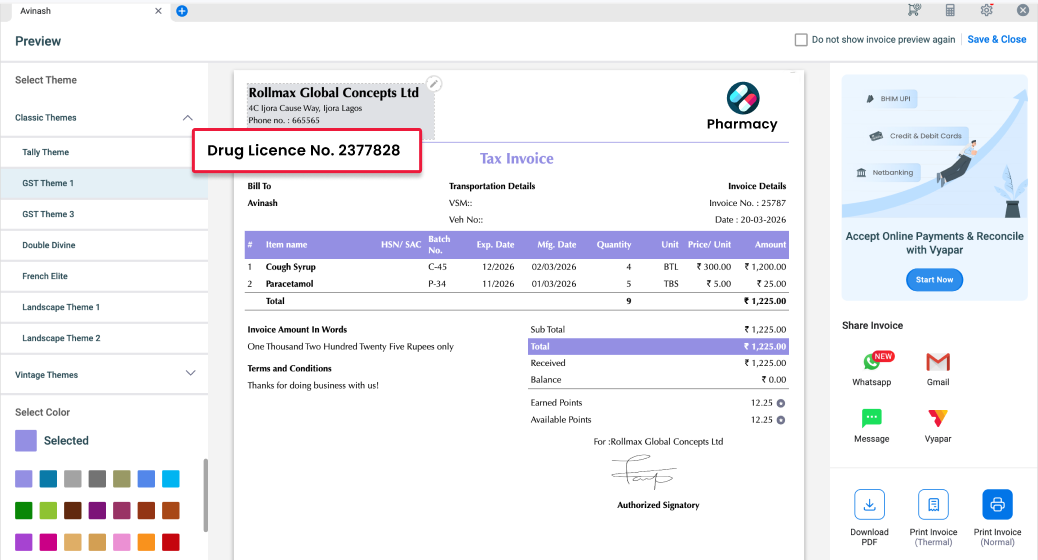Click Invoice No. : 25787 text
Viewport: 1038px width, 560px height.
click(x=747, y=203)
